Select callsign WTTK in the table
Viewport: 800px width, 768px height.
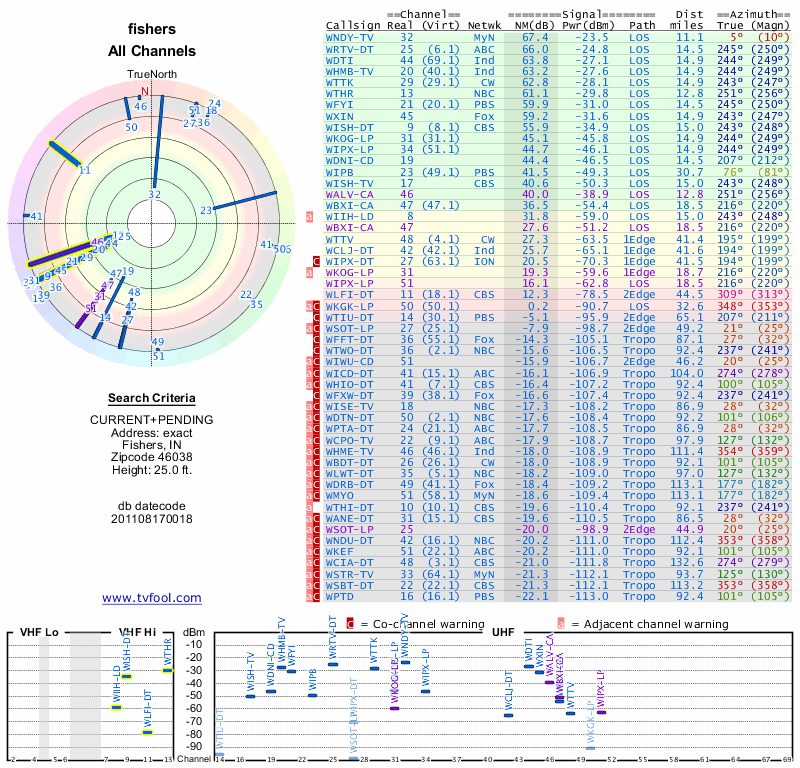coord(339,83)
